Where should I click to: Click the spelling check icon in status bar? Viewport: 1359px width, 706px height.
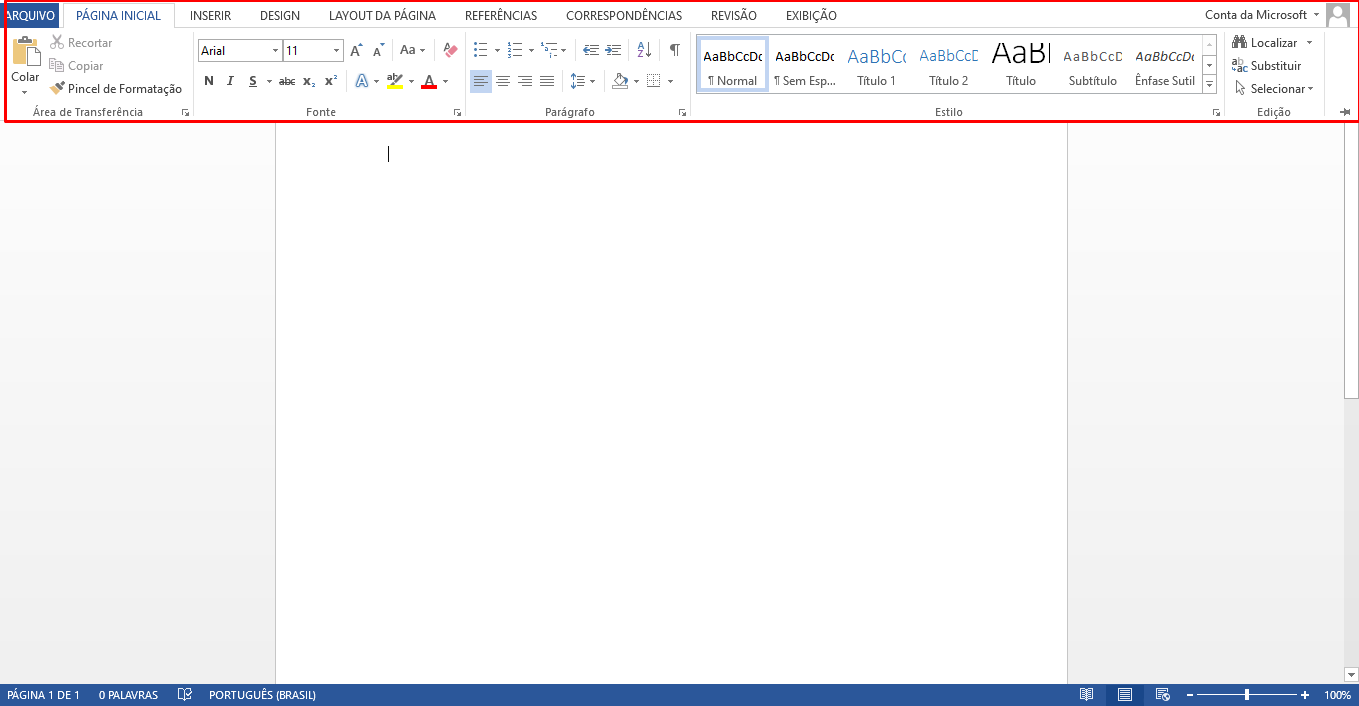coord(184,695)
